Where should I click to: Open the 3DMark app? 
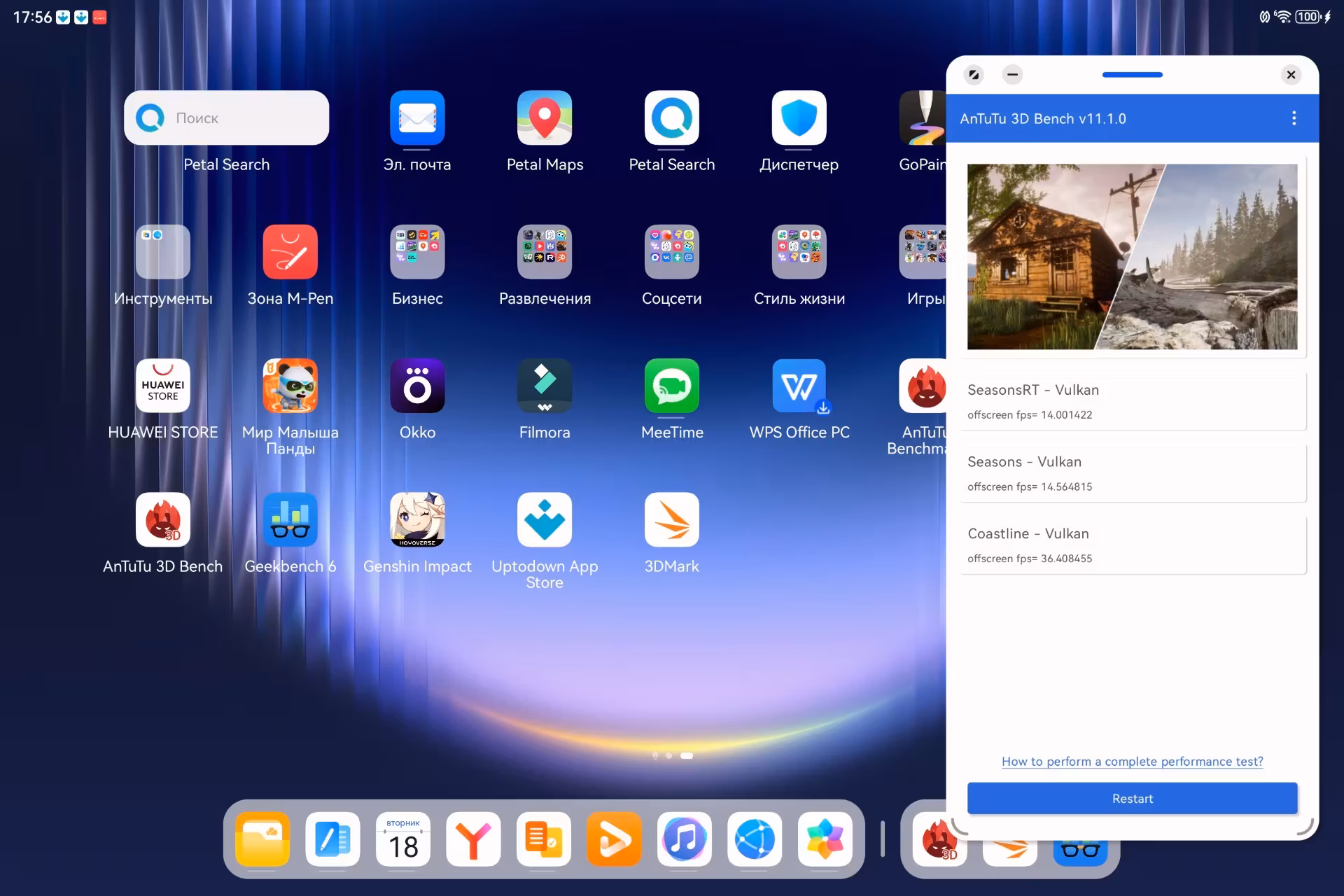(x=672, y=520)
